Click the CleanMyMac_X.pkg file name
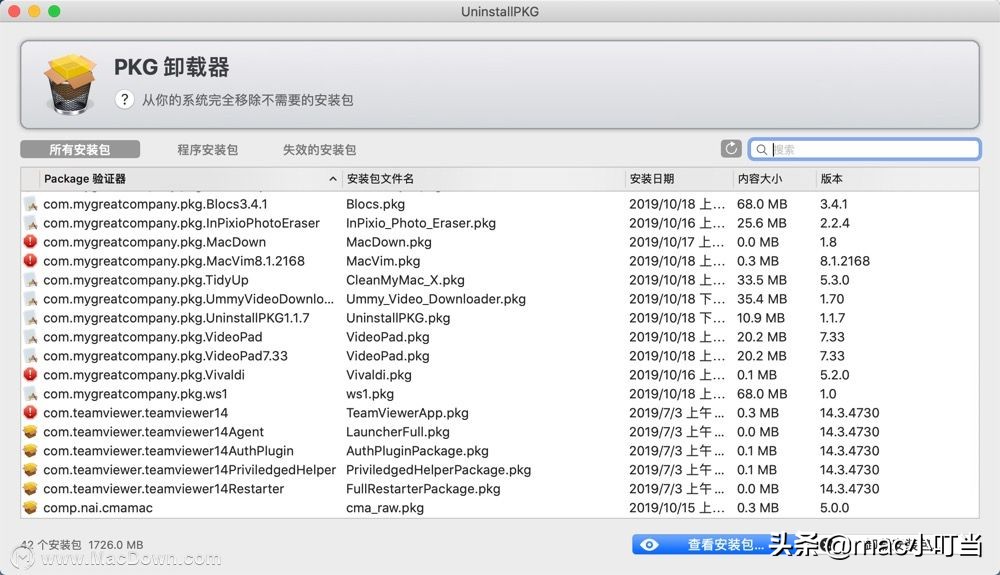1000x575 pixels. (x=405, y=280)
